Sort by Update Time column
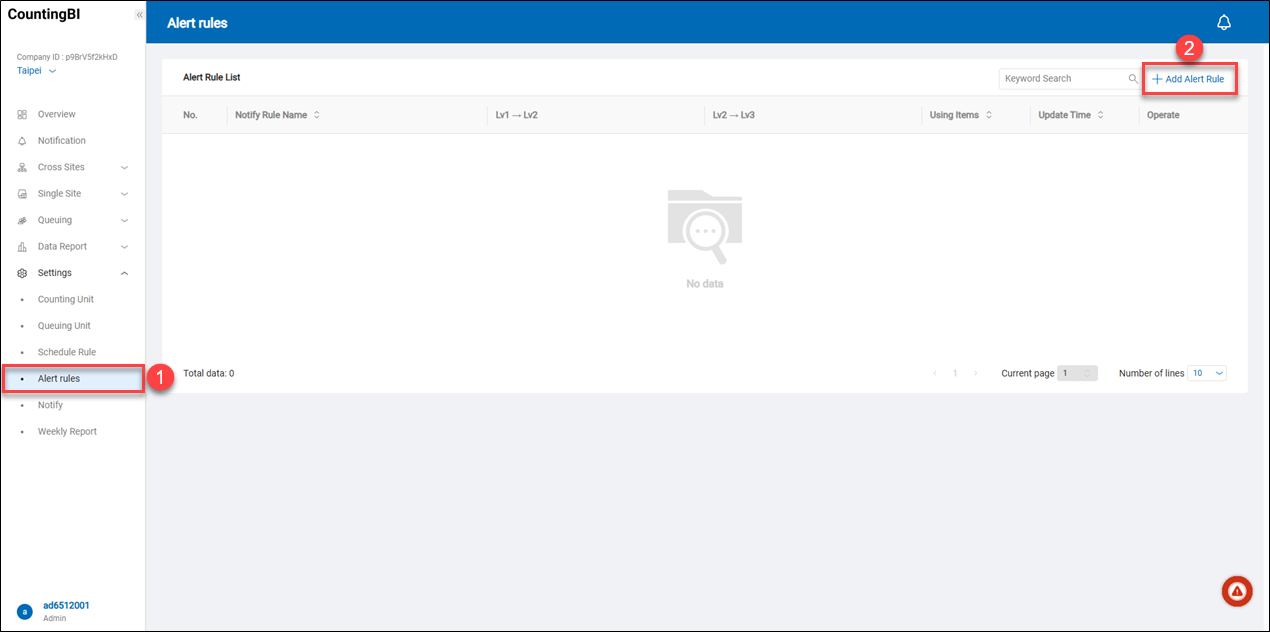Viewport: 1270px width, 632px height. [1101, 115]
